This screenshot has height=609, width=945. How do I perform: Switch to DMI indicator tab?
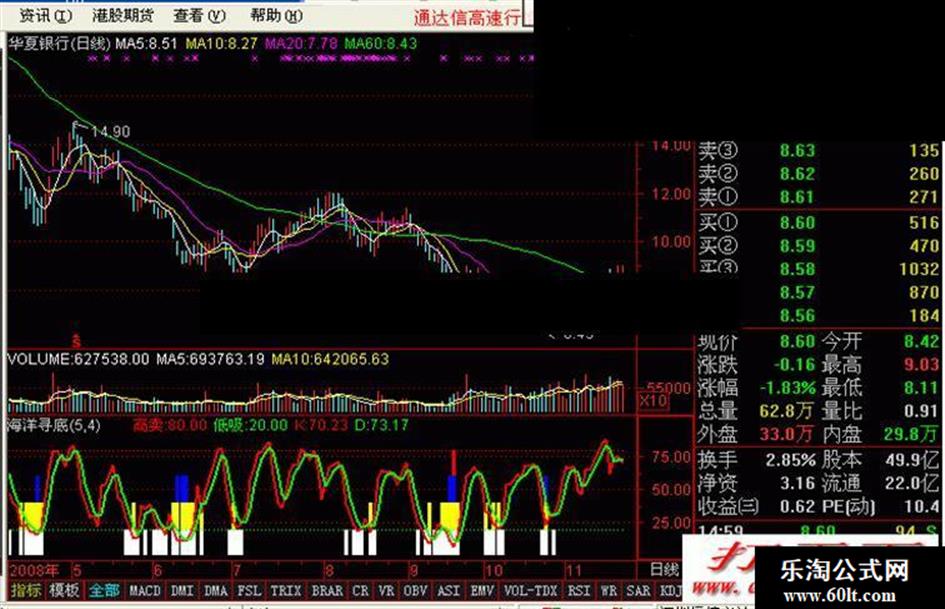click(181, 590)
